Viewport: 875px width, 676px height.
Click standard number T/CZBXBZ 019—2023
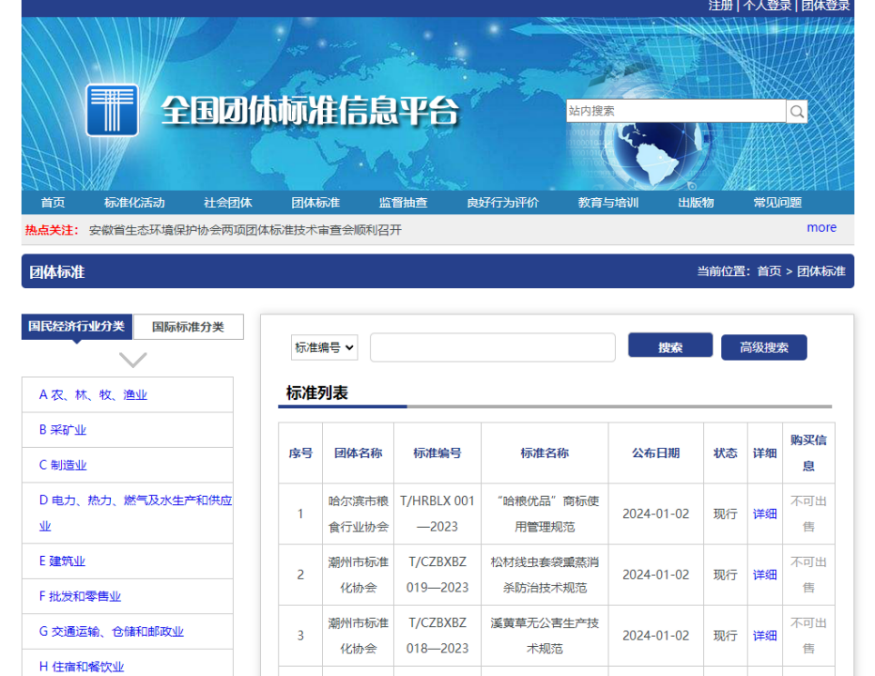437,574
